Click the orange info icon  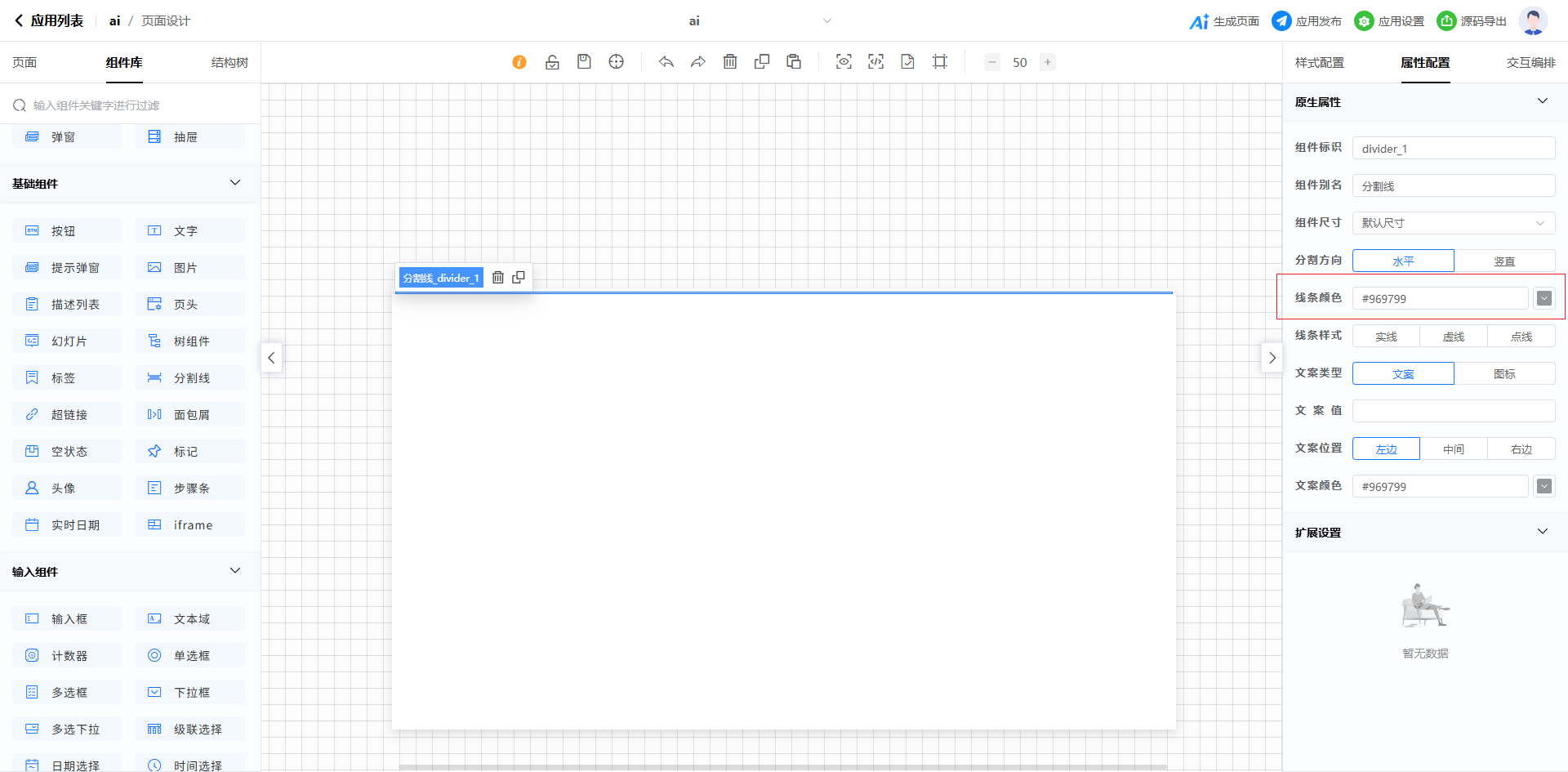[x=519, y=62]
